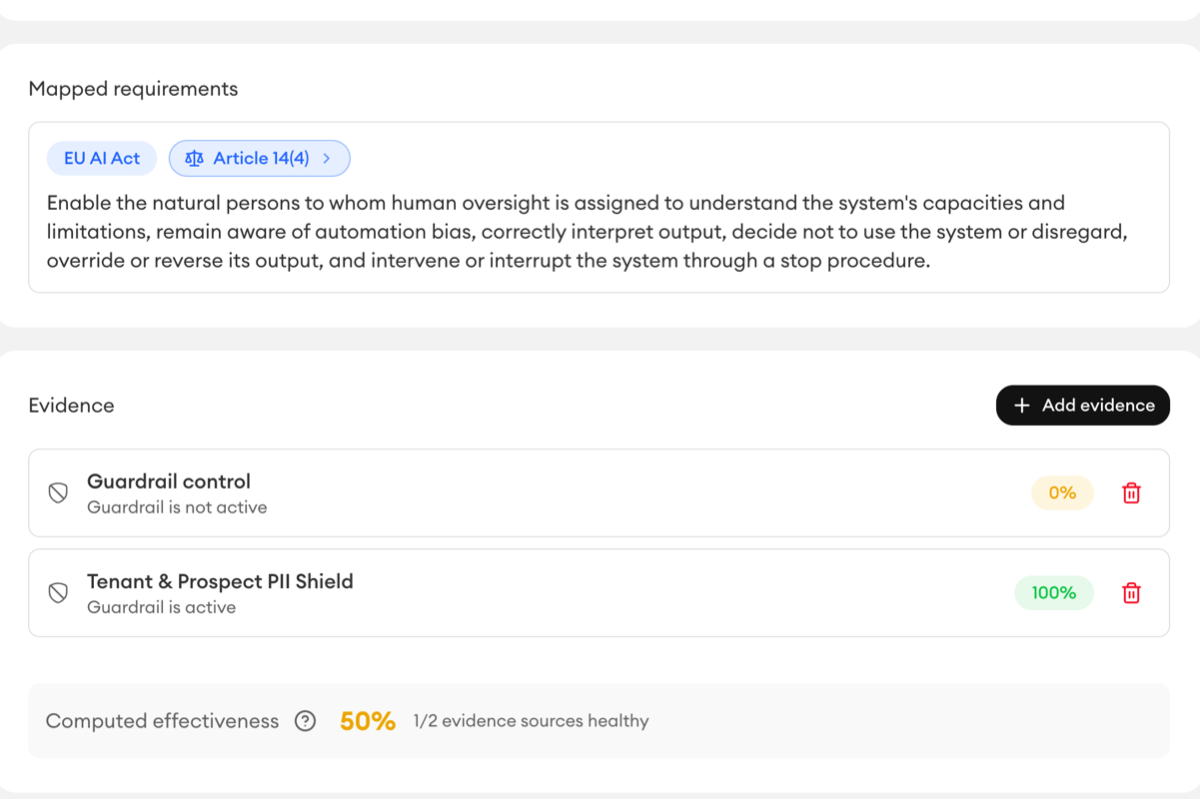The width and height of the screenshot is (1200, 799).
Task: Add evidence using the black button
Action: coord(1083,405)
